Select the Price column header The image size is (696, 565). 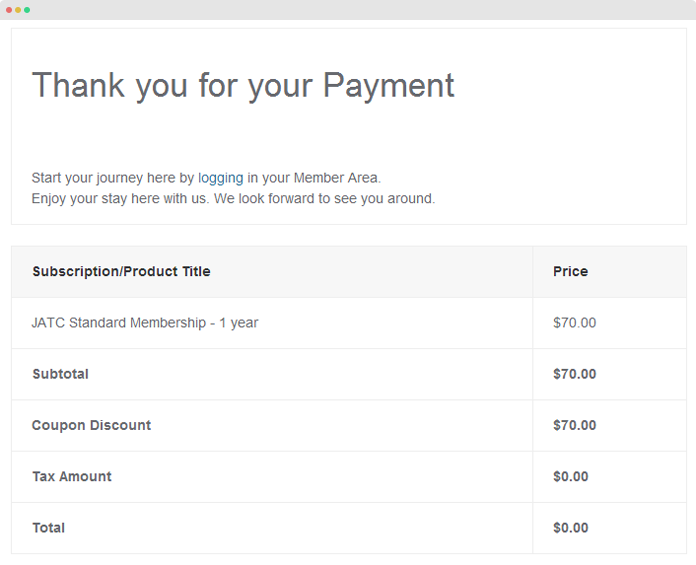570,271
